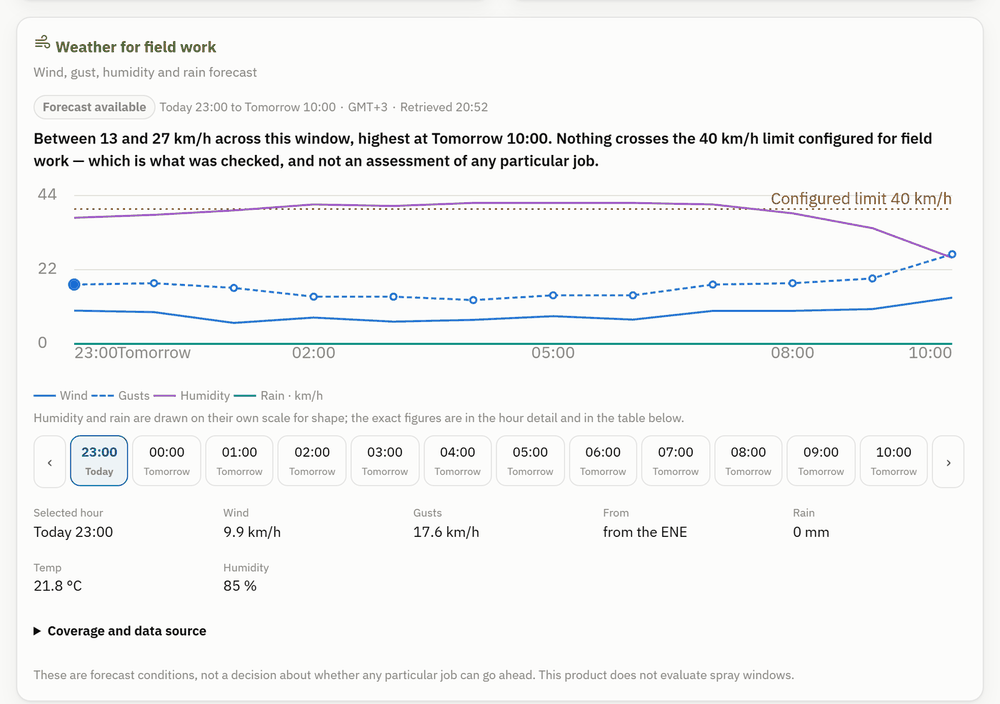
Task: Show earlier hours with the left chevron
Action: 50,462
